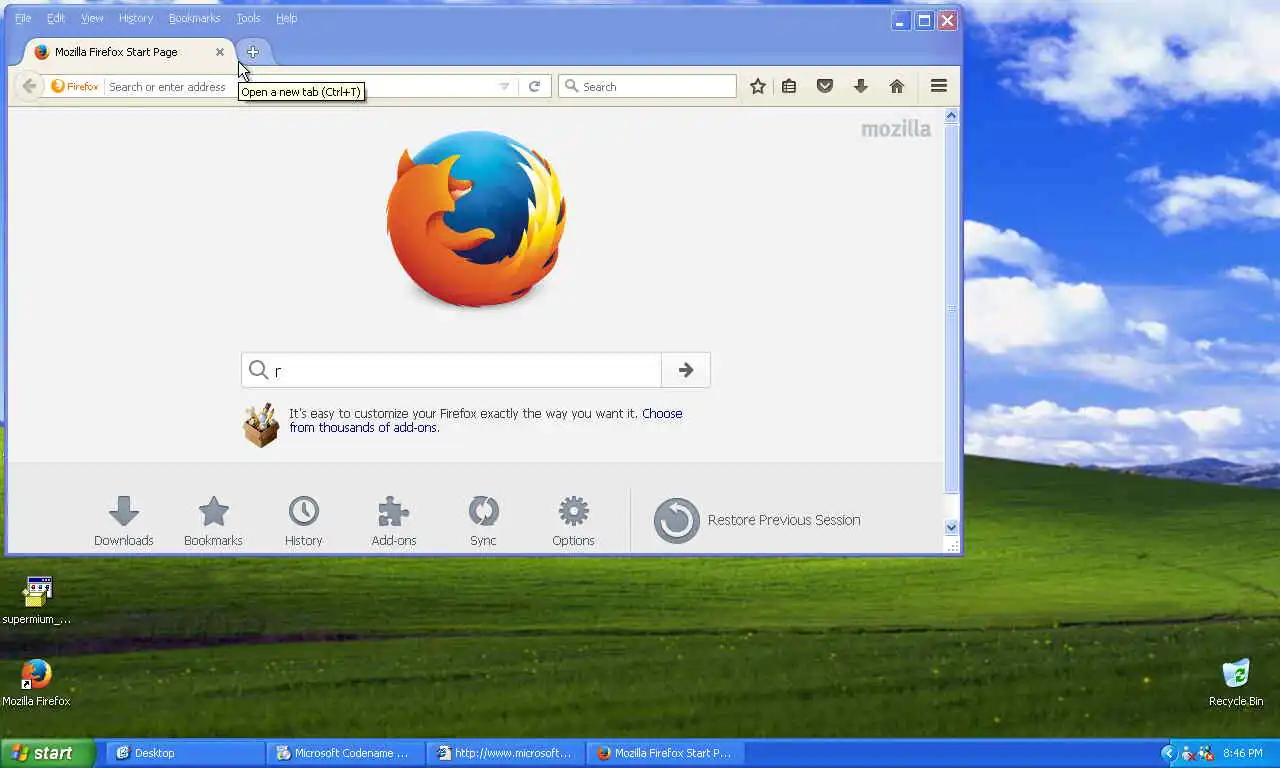The image size is (1280, 768).
Task: Open the hamburger menu
Action: pos(939,86)
